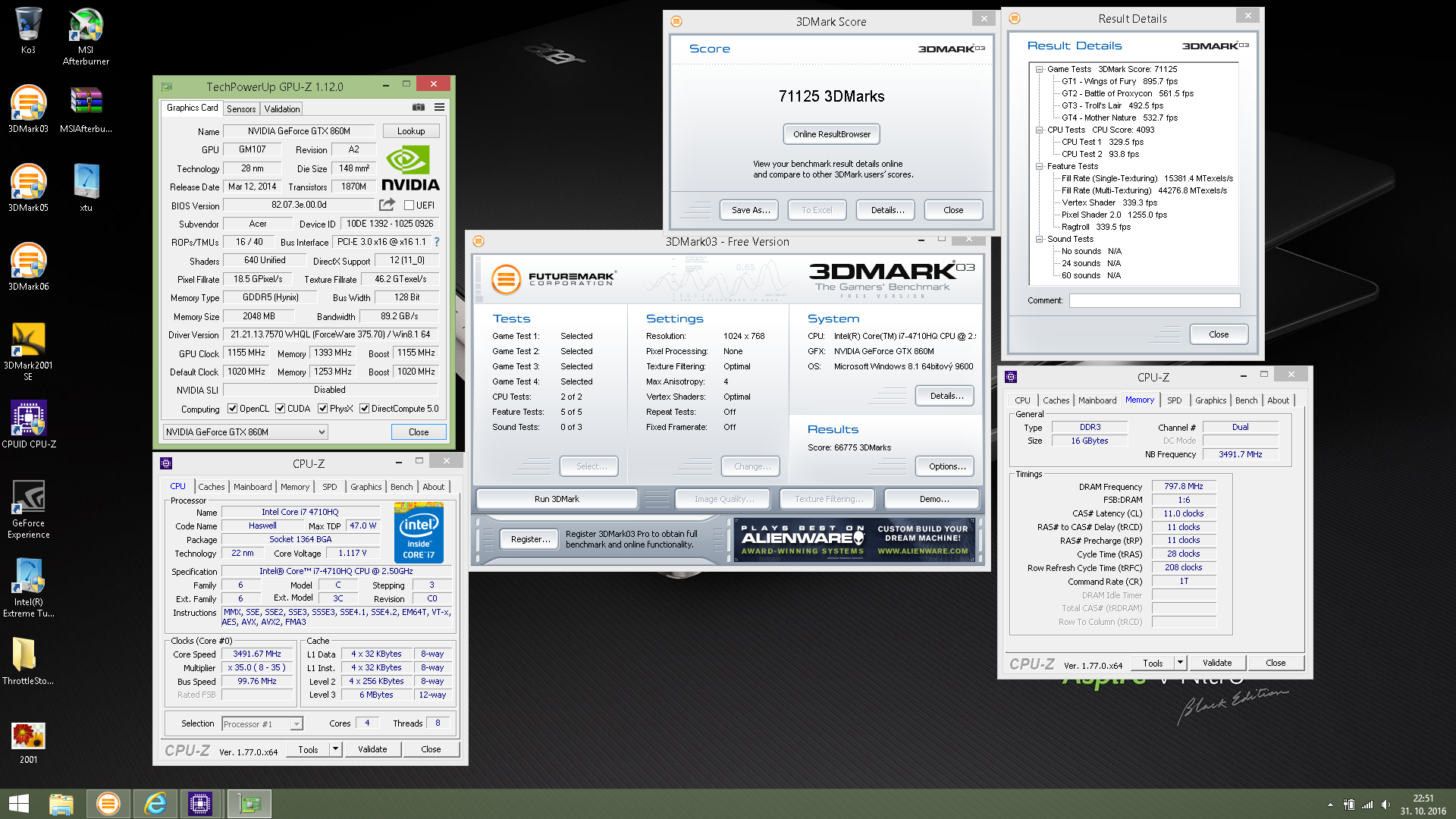Click the GPU-Z BIOS export share icon
1456x819 pixels.
387,205
